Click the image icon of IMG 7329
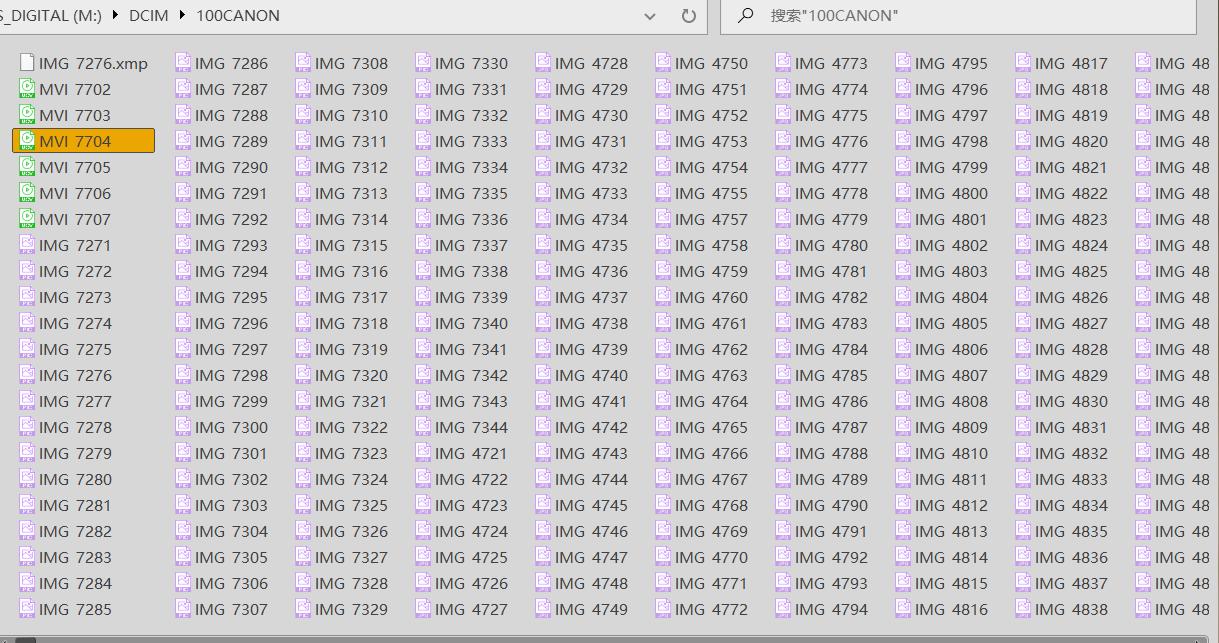The image size is (1219, 643). [303, 609]
